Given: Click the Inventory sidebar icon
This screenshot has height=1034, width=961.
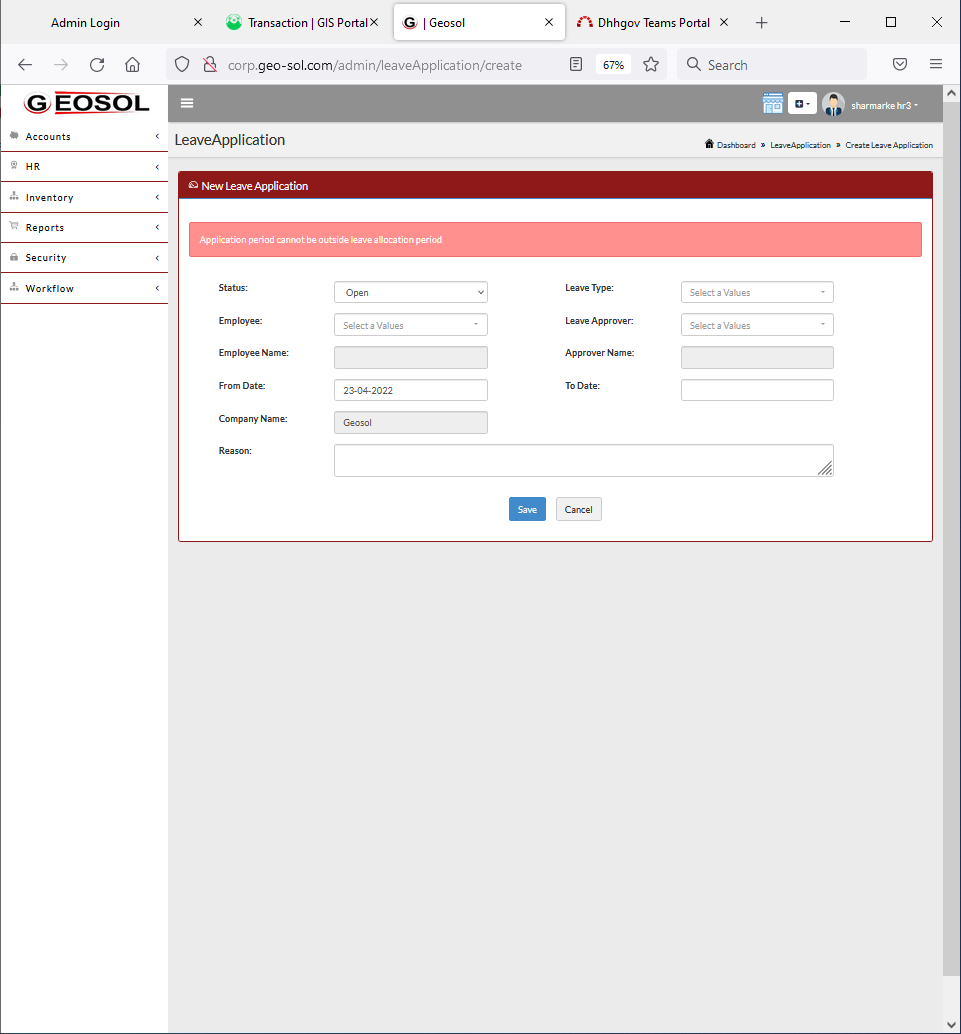Looking at the screenshot, I should (x=14, y=197).
